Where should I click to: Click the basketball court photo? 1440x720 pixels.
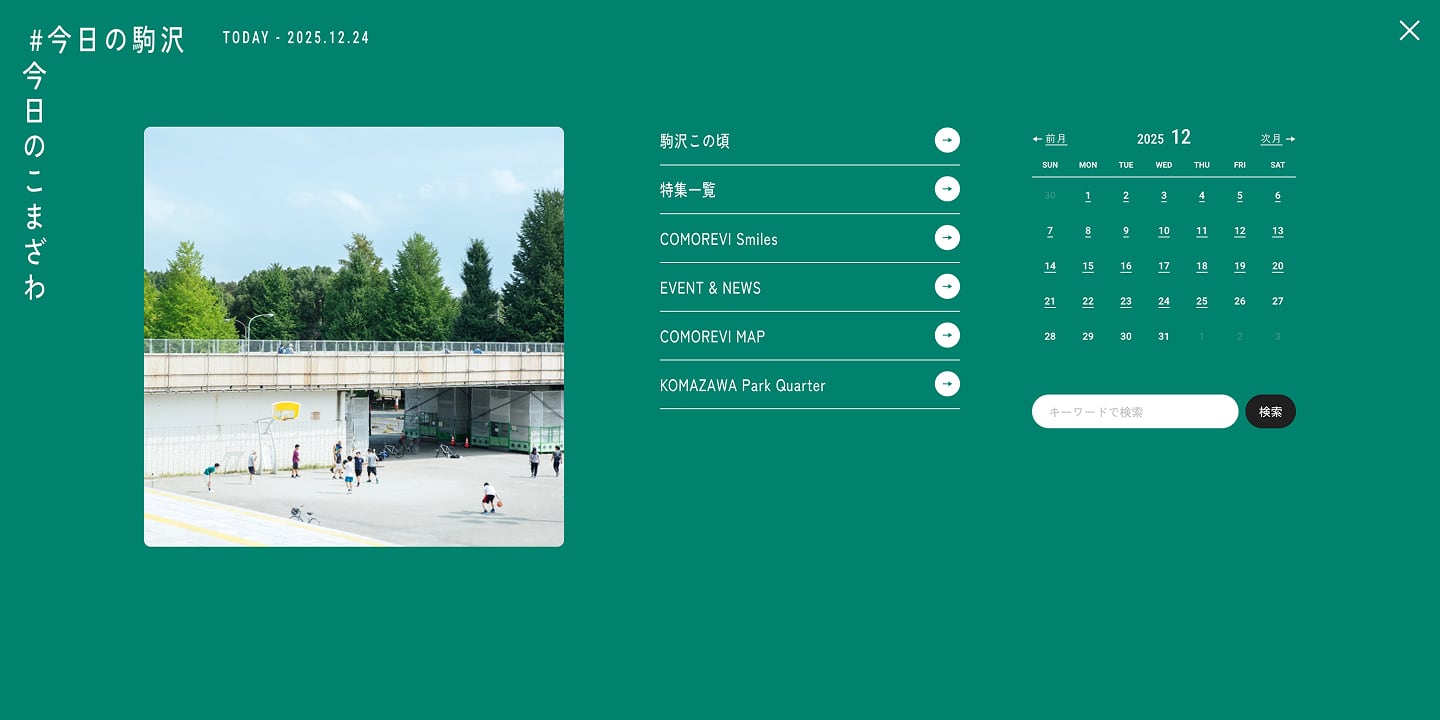point(354,337)
